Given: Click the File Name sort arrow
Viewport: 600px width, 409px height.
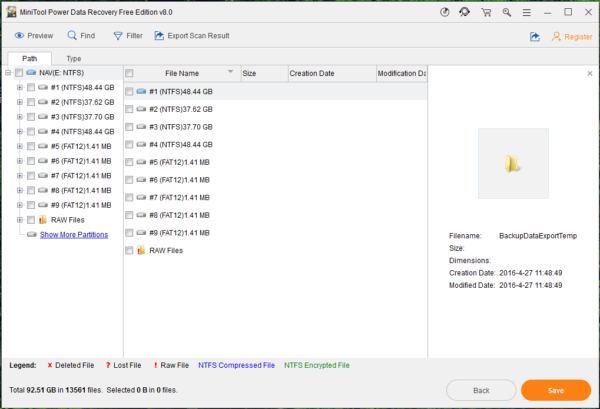Looking at the screenshot, I should 230,72.
